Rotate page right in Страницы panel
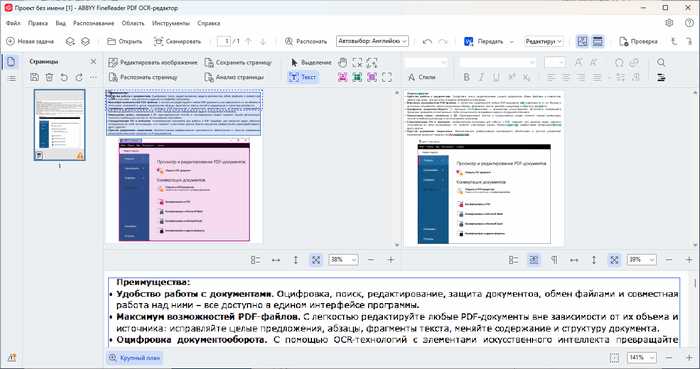700x369 pixels. (79, 77)
